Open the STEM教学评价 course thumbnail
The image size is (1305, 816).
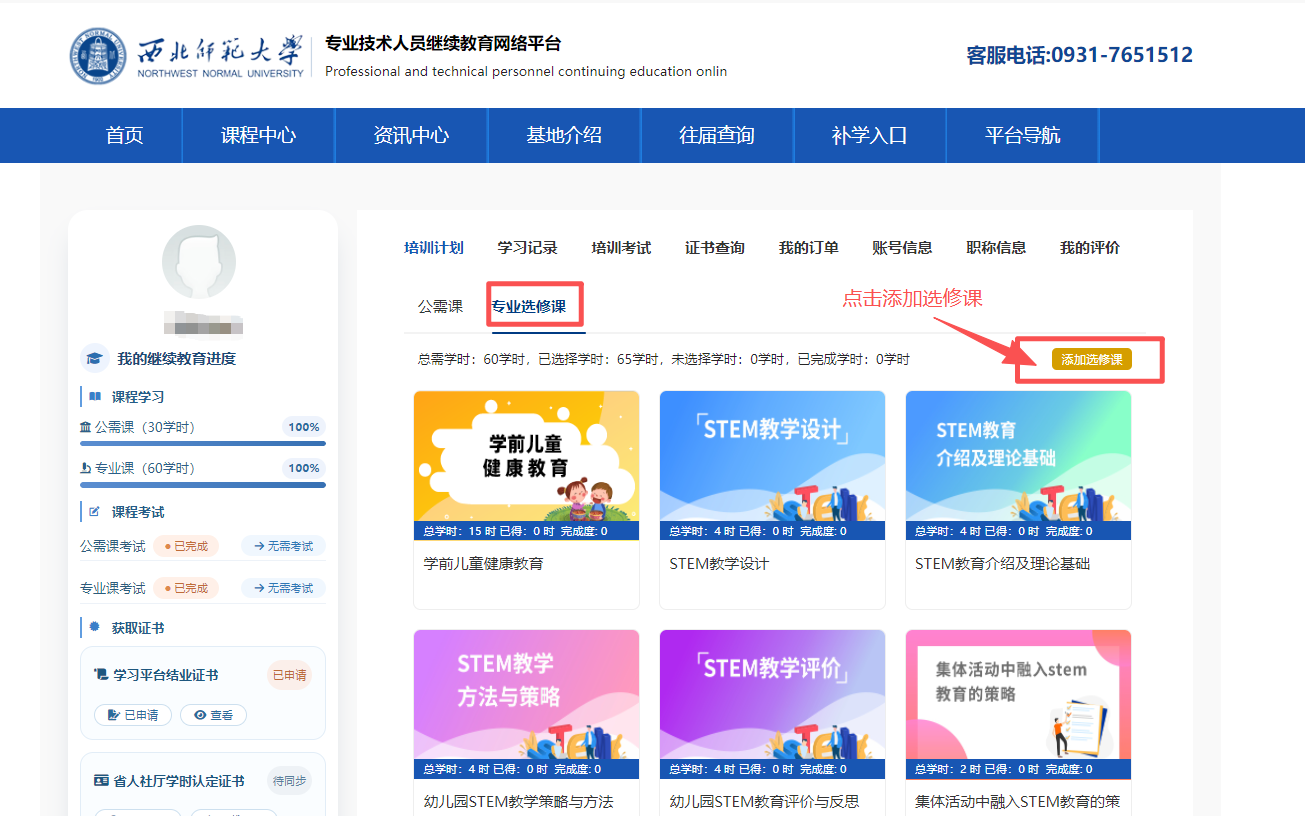click(x=772, y=704)
